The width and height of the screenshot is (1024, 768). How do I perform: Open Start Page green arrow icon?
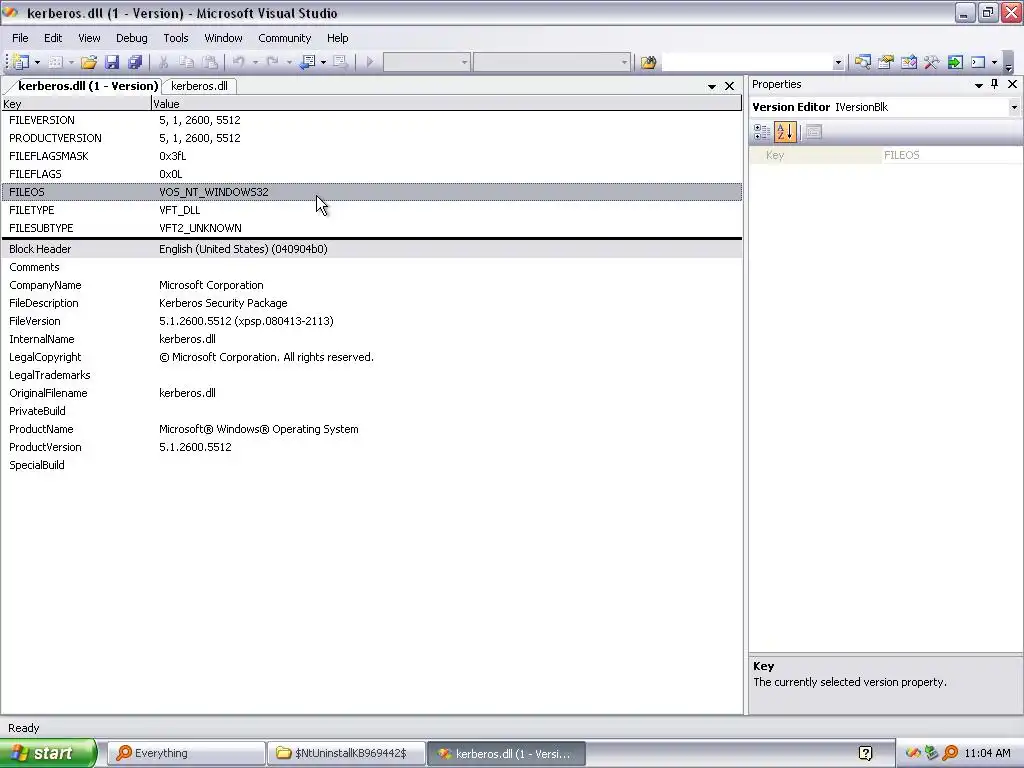tap(955, 62)
